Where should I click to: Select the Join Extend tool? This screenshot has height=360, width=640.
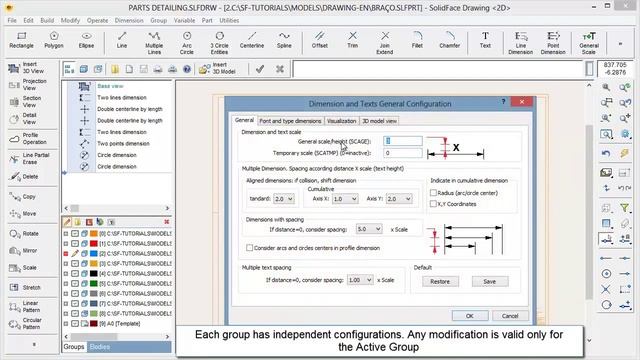tap(384, 42)
